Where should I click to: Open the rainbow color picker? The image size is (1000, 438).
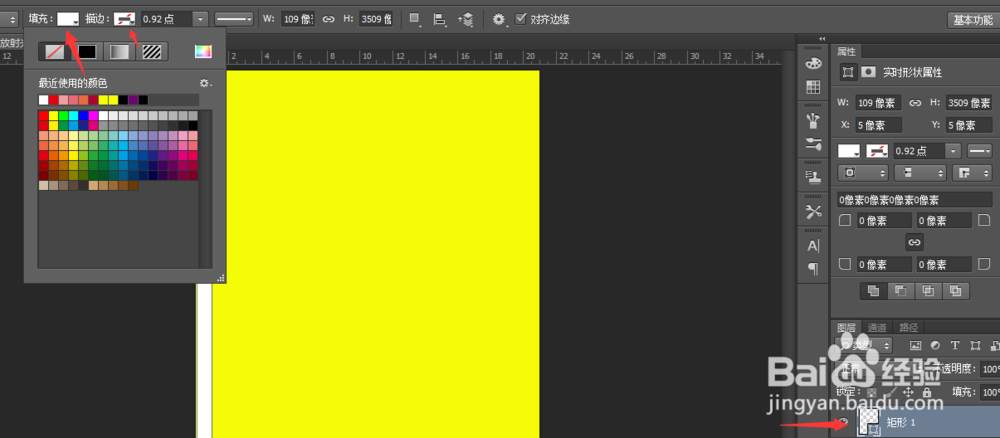pos(203,52)
